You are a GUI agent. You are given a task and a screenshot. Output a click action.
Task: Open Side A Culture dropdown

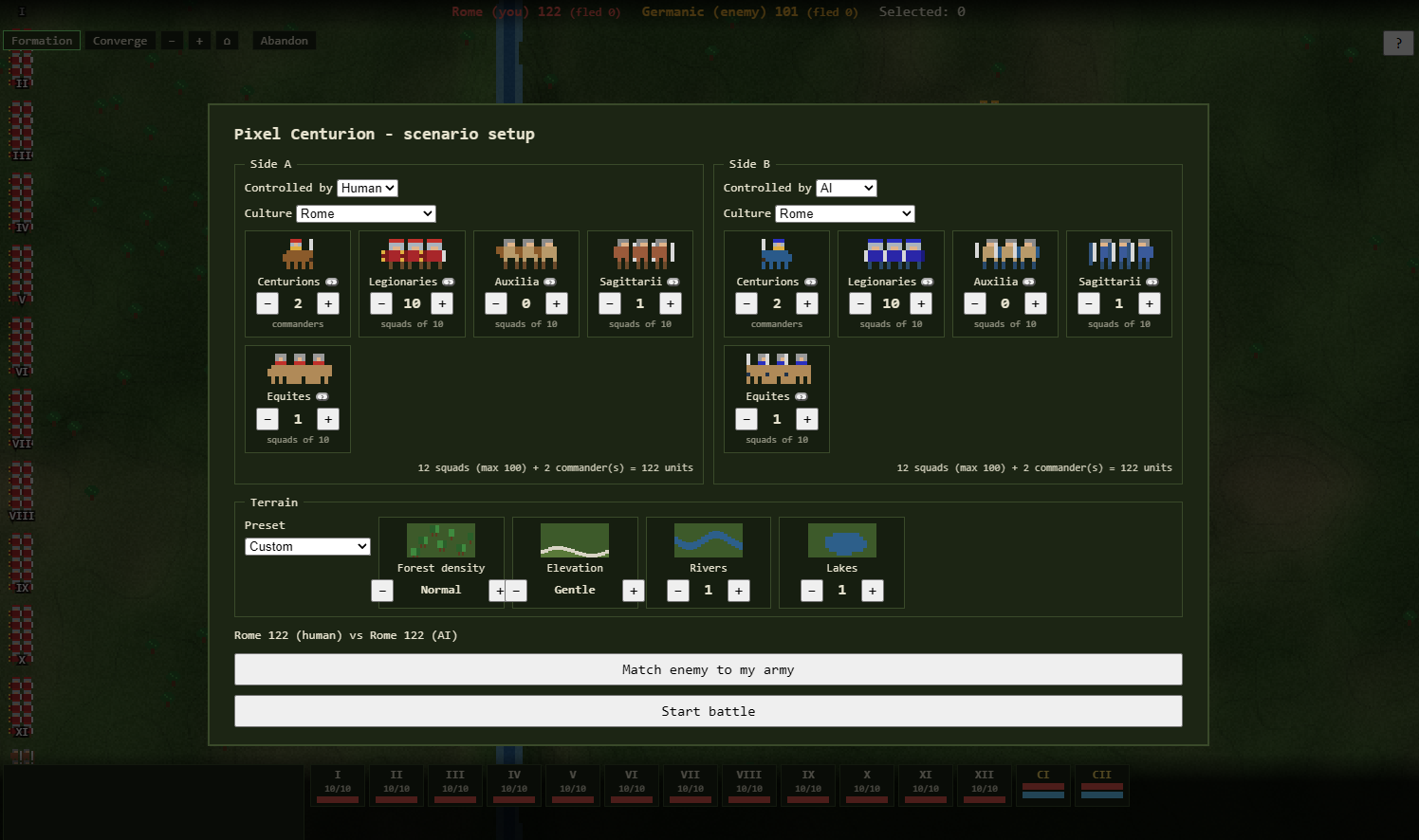(366, 213)
